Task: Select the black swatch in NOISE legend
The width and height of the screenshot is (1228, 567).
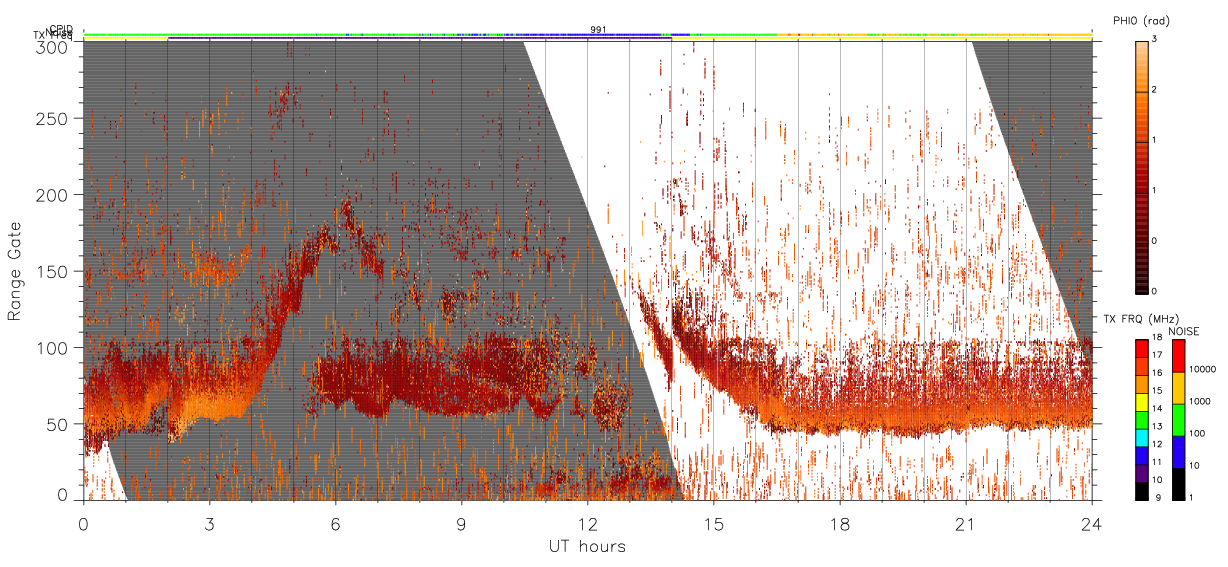Action: pos(1178,483)
